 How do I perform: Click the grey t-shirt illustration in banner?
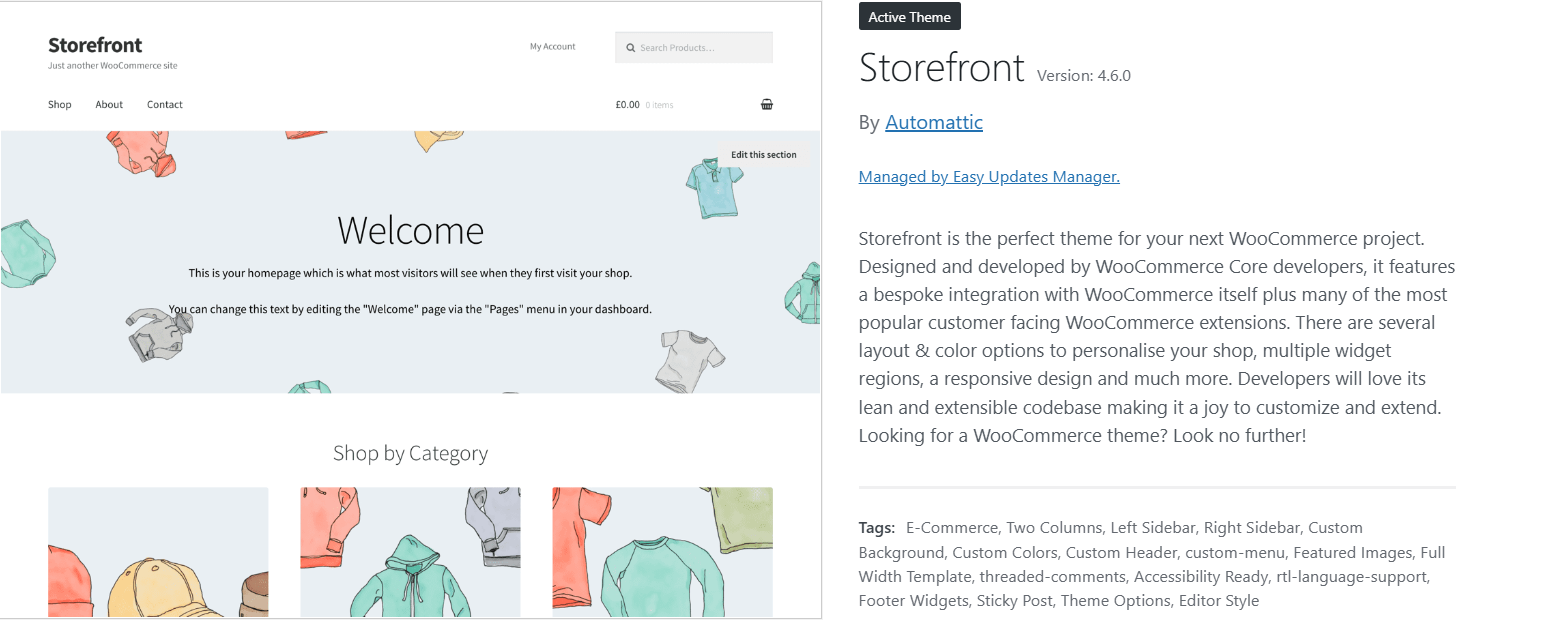690,360
